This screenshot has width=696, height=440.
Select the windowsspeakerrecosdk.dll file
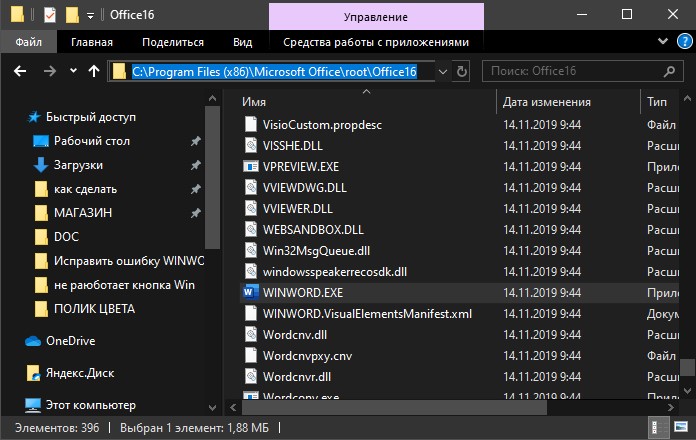click(335, 272)
